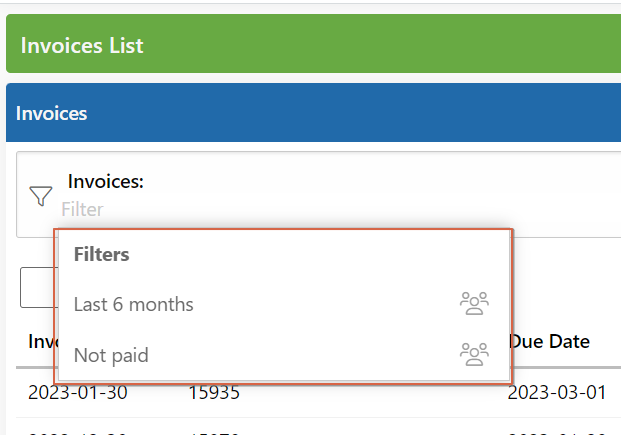
Task: Open the invoice dated 2023-01-30
Action: (78, 393)
